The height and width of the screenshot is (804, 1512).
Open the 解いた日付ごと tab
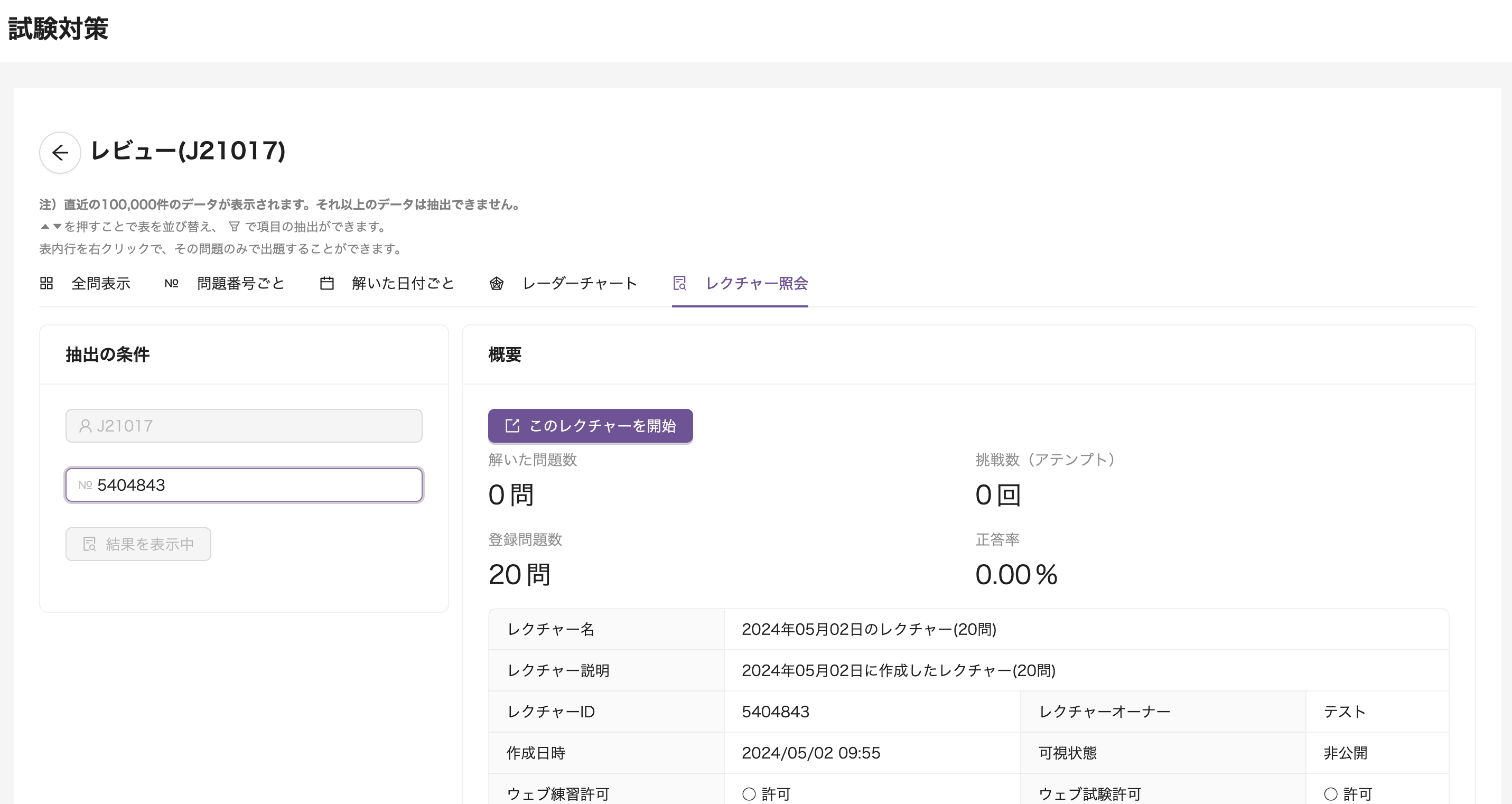(x=403, y=284)
